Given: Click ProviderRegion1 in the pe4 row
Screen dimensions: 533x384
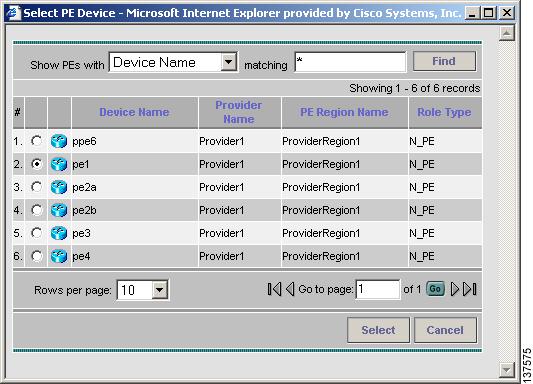Looking at the screenshot, I should (x=321, y=257).
